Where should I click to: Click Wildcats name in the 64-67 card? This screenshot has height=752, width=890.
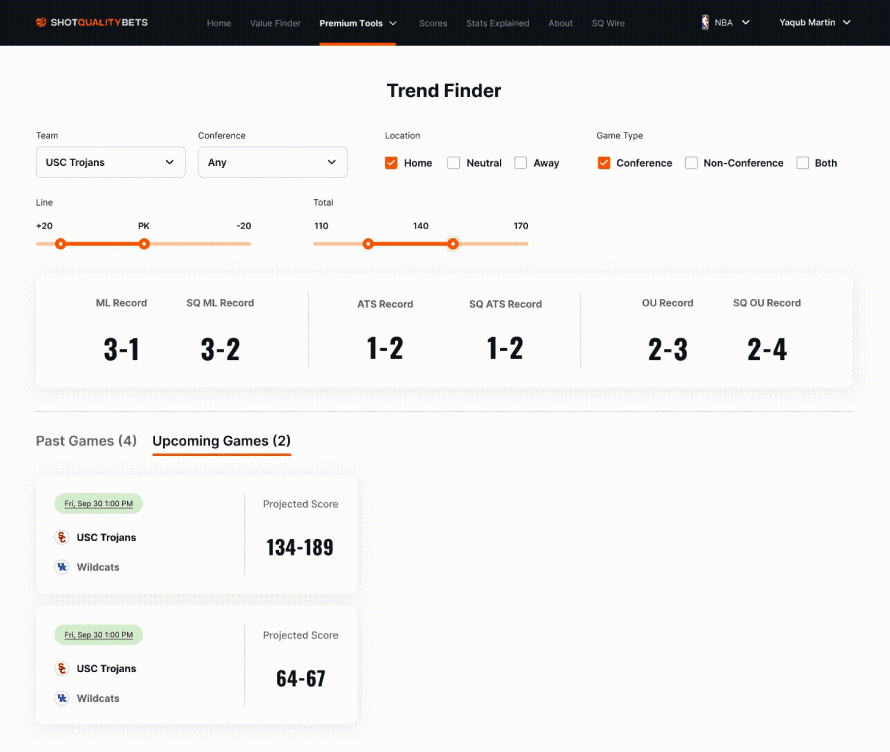click(98, 698)
